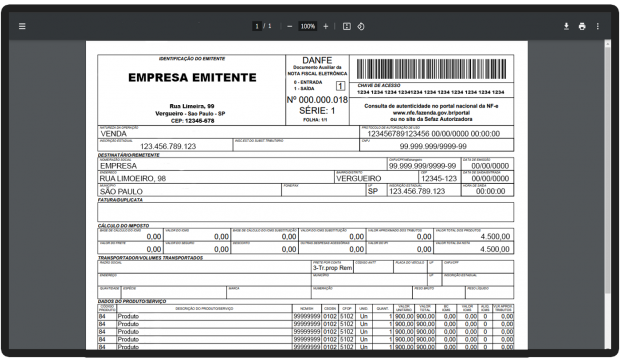Click the www.nfe.fazenda.gov.br/portal address
620x362 pixels.
pyautogui.click(x=431, y=112)
